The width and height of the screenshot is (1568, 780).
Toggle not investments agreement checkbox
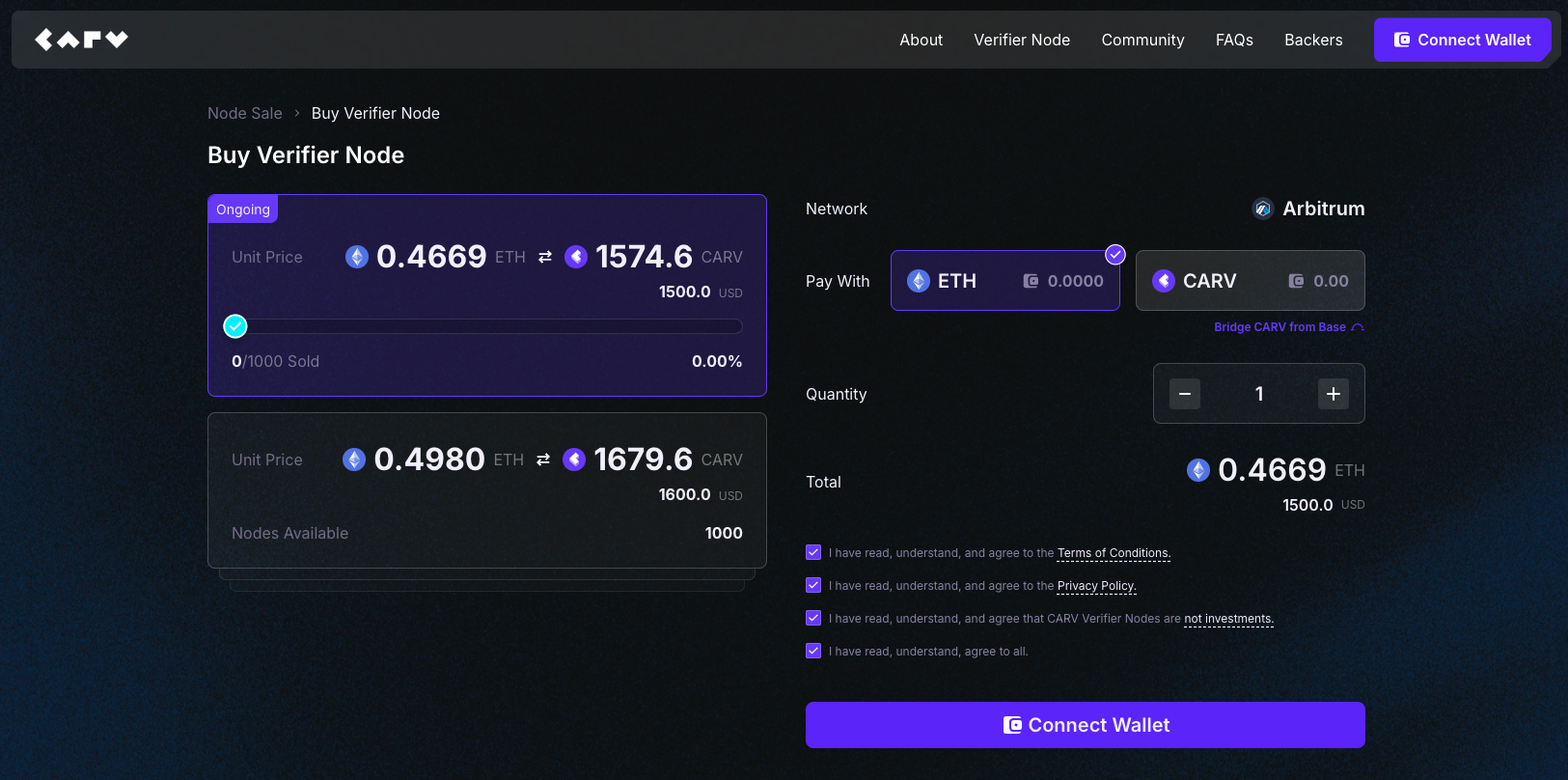tap(813, 618)
